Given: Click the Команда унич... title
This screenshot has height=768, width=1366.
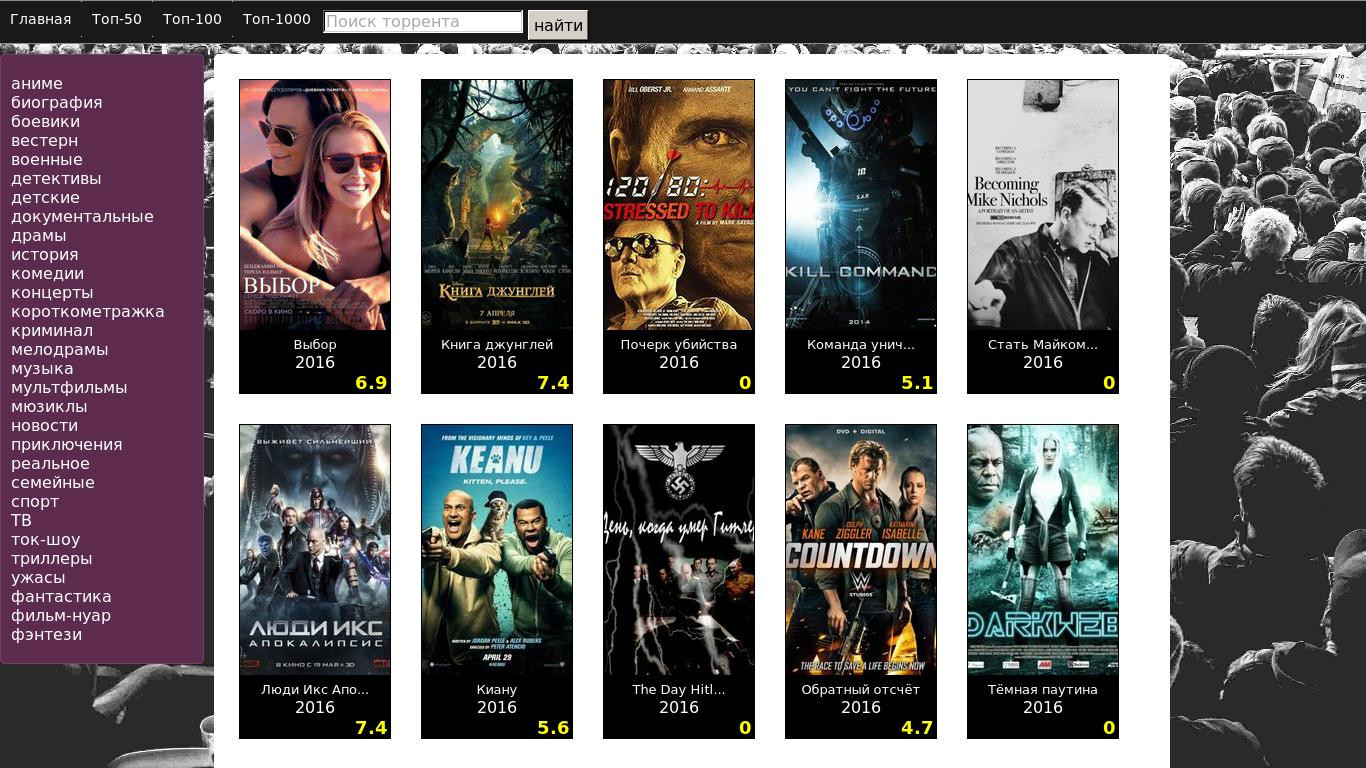Looking at the screenshot, I should [x=861, y=345].
